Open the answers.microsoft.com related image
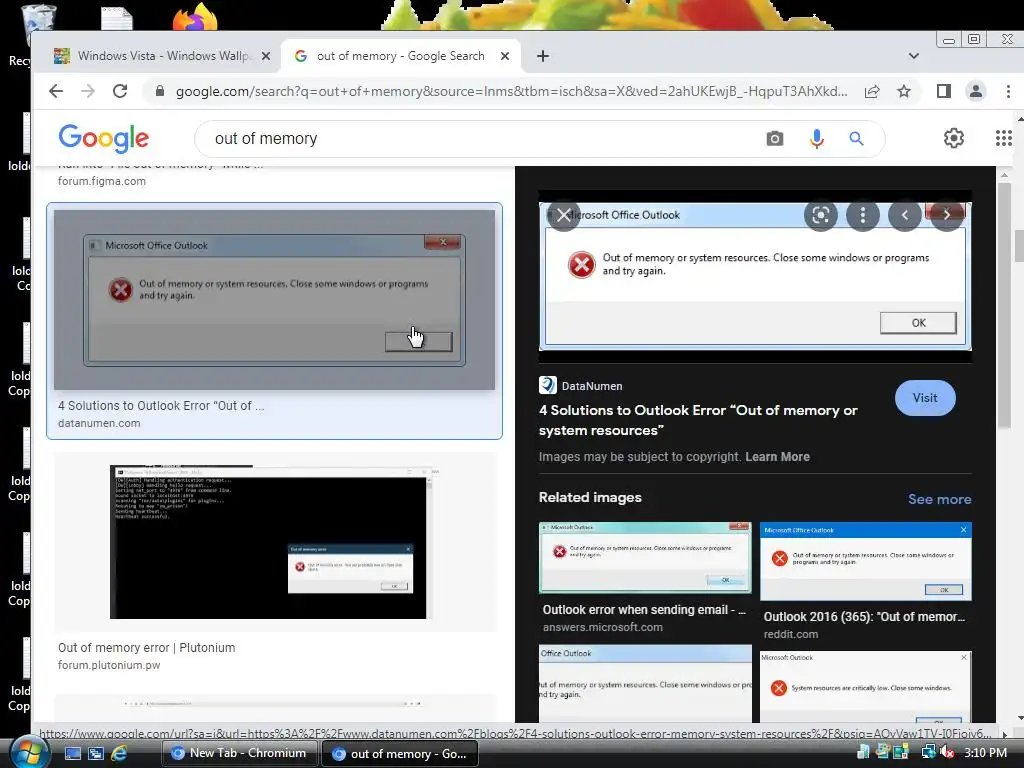 (x=645, y=557)
